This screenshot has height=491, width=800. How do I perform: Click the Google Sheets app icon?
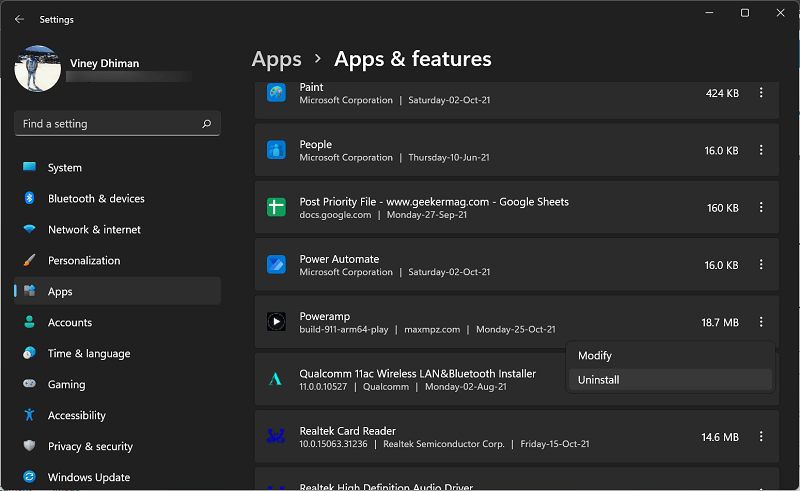pyautogui.click(x=276, y=207)
